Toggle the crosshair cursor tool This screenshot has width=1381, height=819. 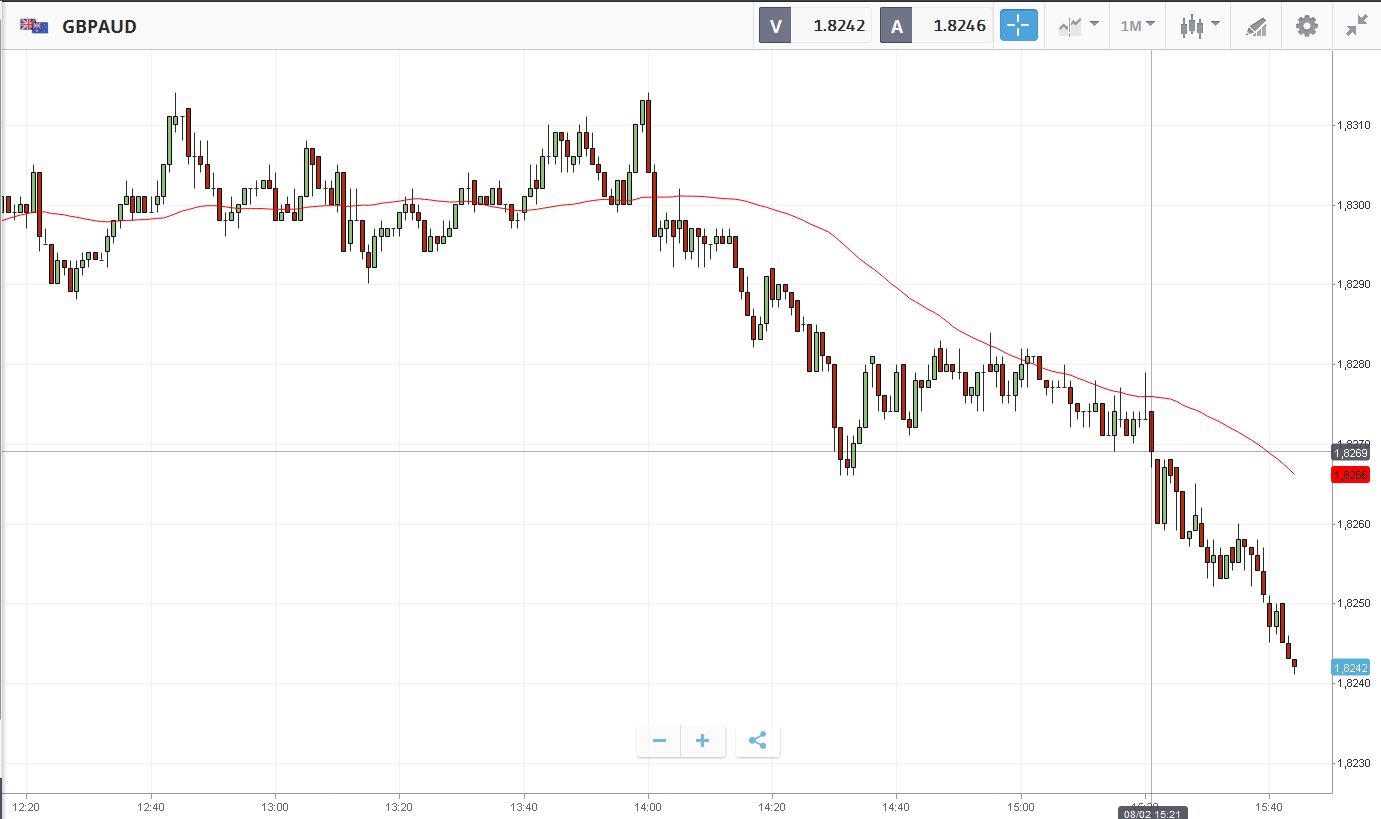[x=1019, y=26]
